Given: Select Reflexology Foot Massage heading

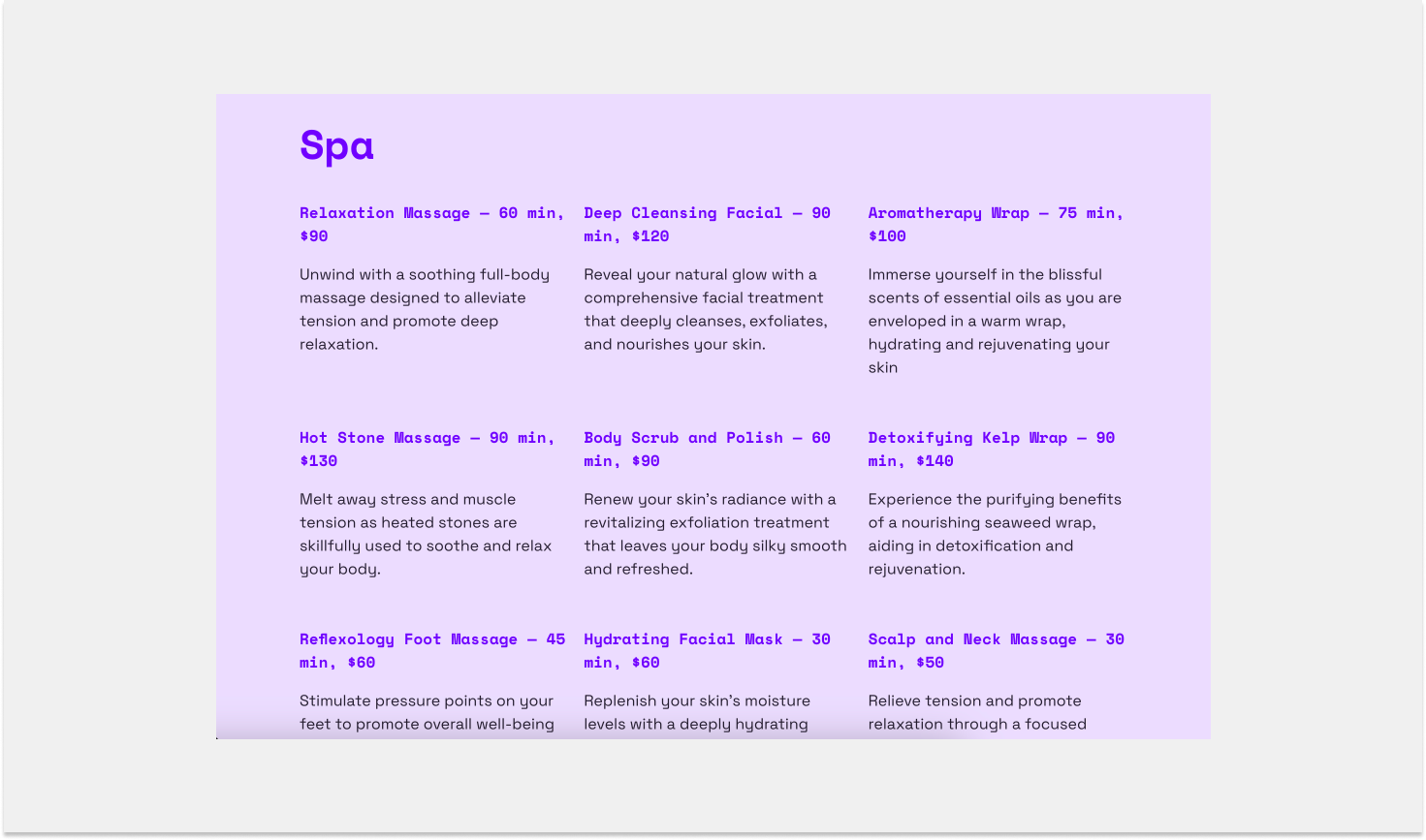Looking at the screenshot, I should [432, 651].
